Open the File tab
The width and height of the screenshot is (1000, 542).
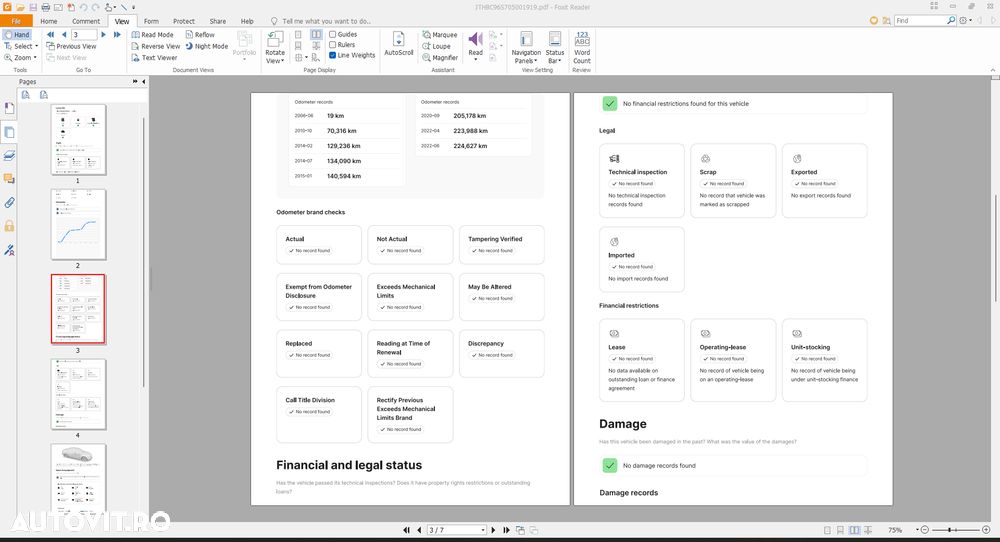click(16, 21)
